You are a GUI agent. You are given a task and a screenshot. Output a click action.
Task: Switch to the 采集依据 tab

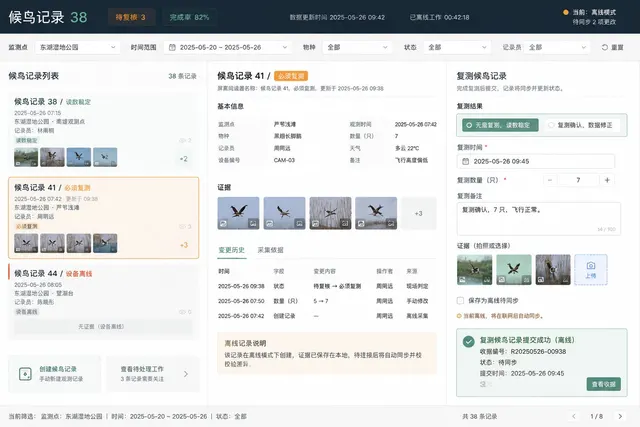tap(270, 250)
